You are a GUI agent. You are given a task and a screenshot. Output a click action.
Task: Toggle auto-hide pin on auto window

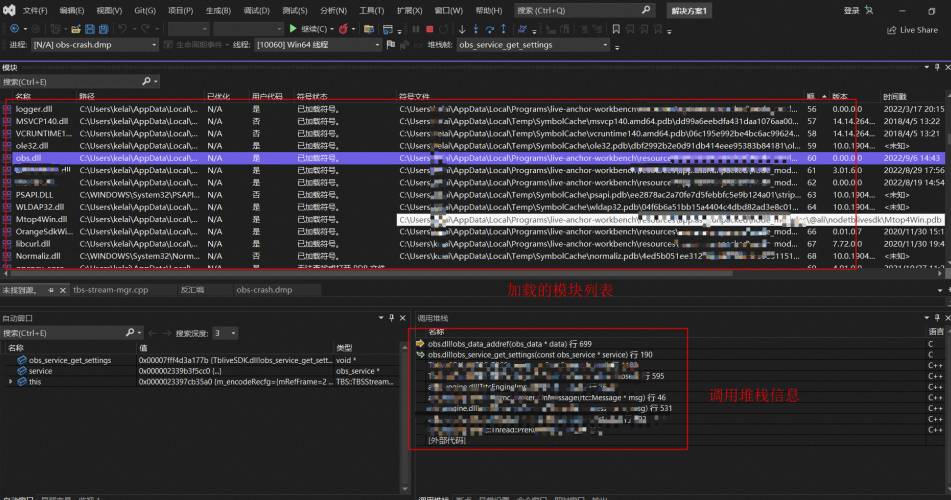(x=392, y=318)
